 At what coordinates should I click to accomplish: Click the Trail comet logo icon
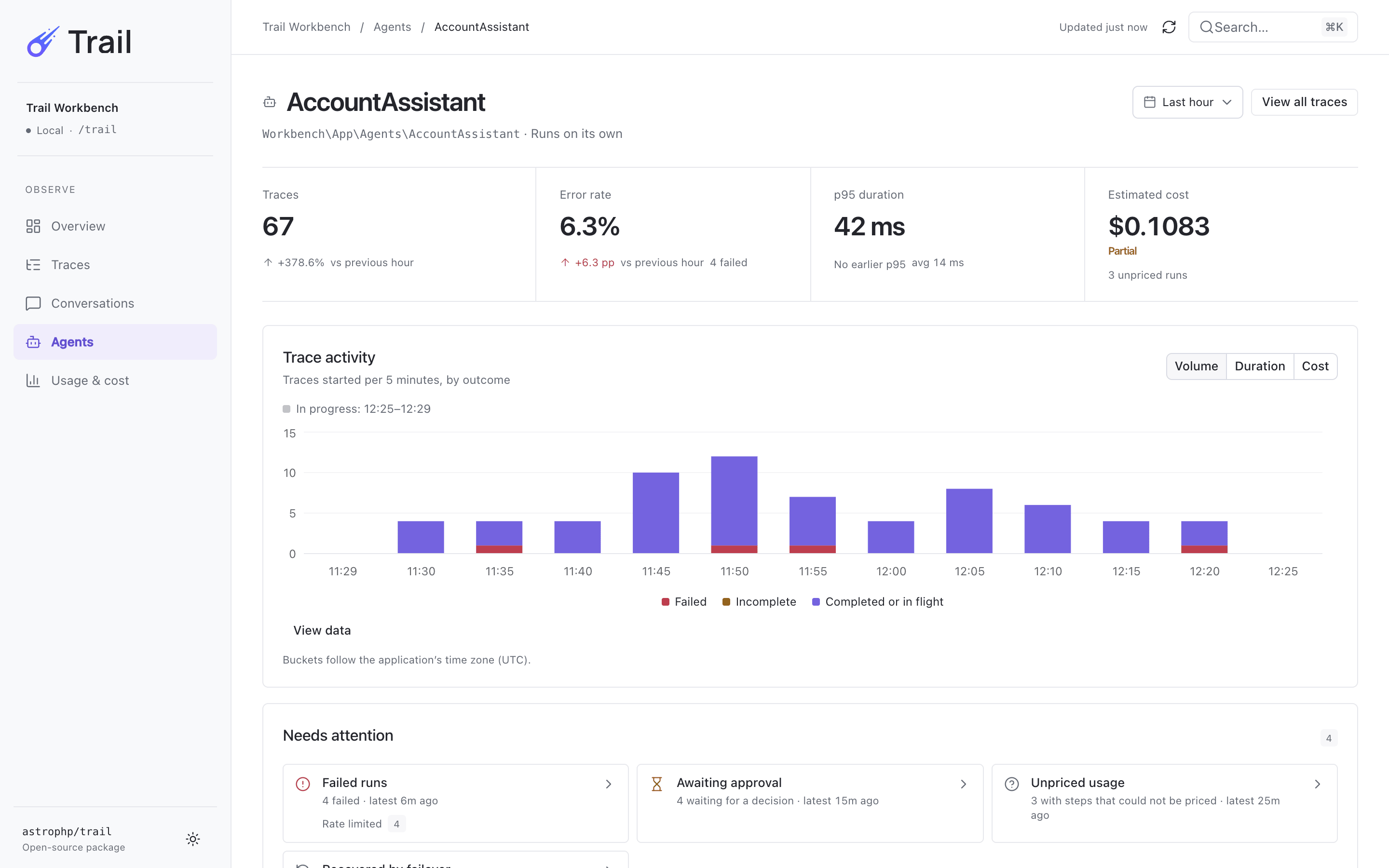pyautogui.click(x=43, y=41)
